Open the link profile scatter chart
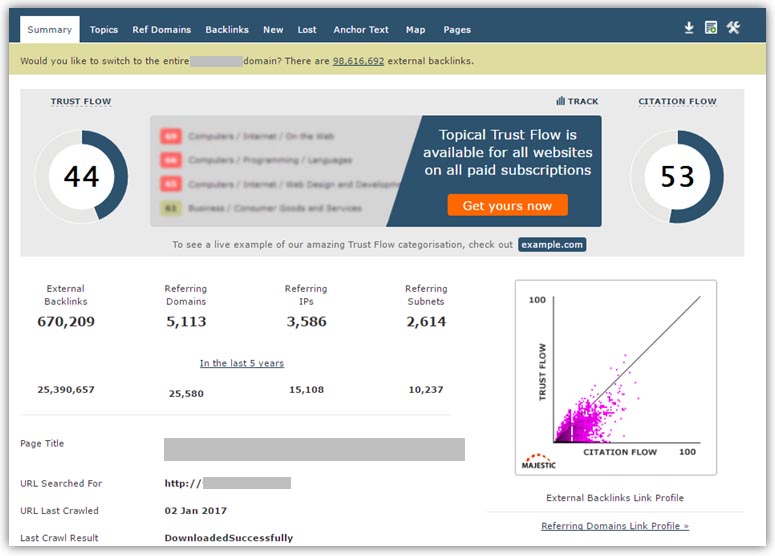775x556 pixels. tap(616, 378)
